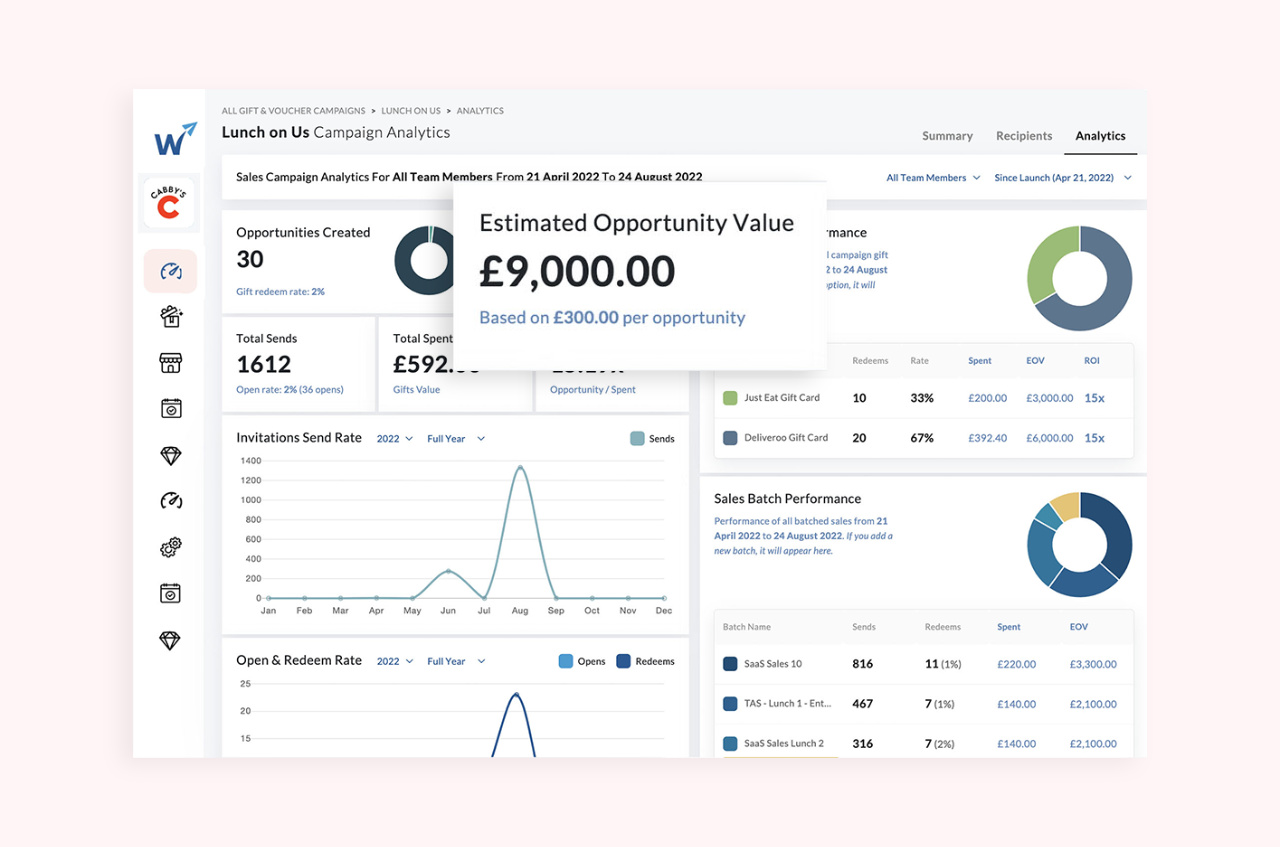Click the SaaS Sales 10 color swatch

click(x=730, y=664)
